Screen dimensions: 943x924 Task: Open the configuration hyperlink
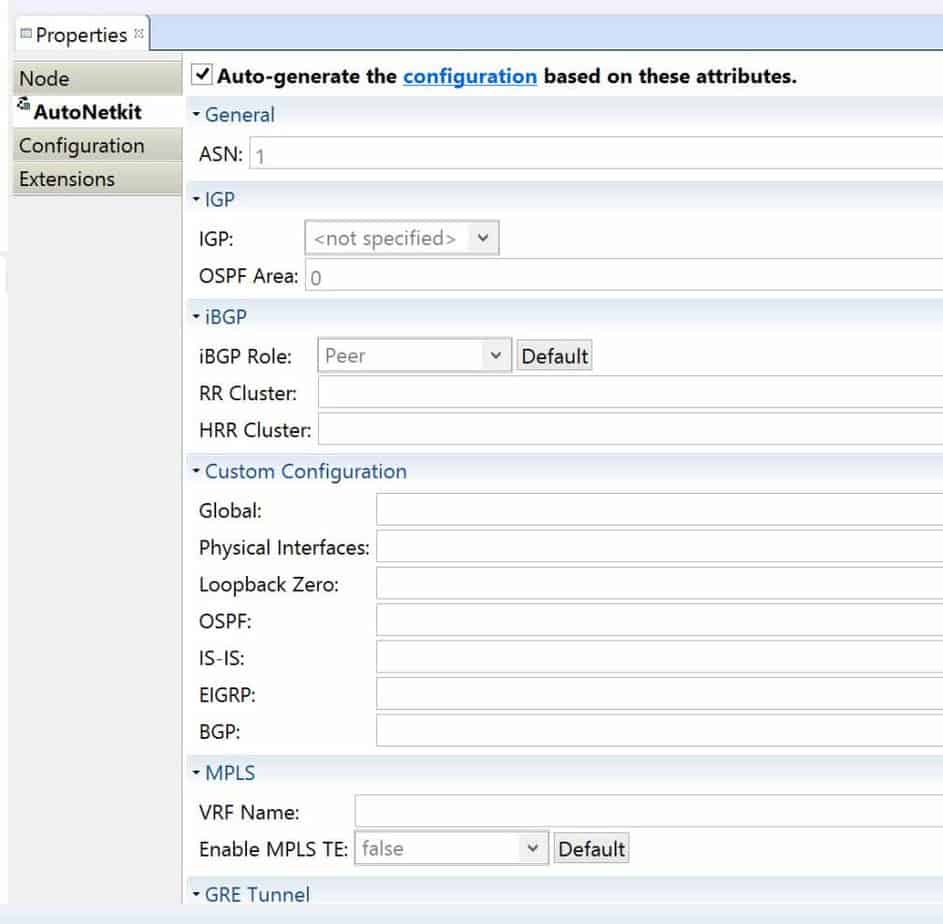(x=470, y=76)
